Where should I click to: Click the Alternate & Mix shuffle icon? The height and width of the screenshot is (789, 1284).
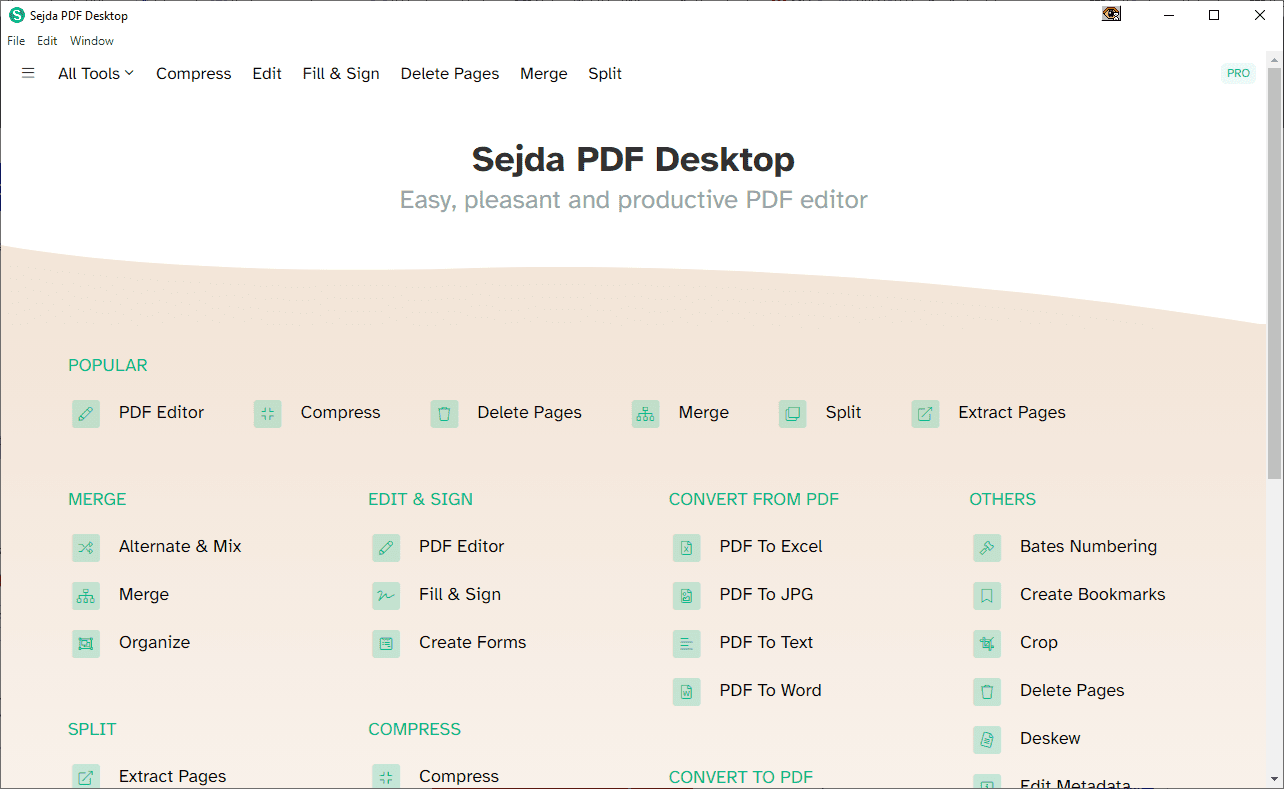pos(86,547)
